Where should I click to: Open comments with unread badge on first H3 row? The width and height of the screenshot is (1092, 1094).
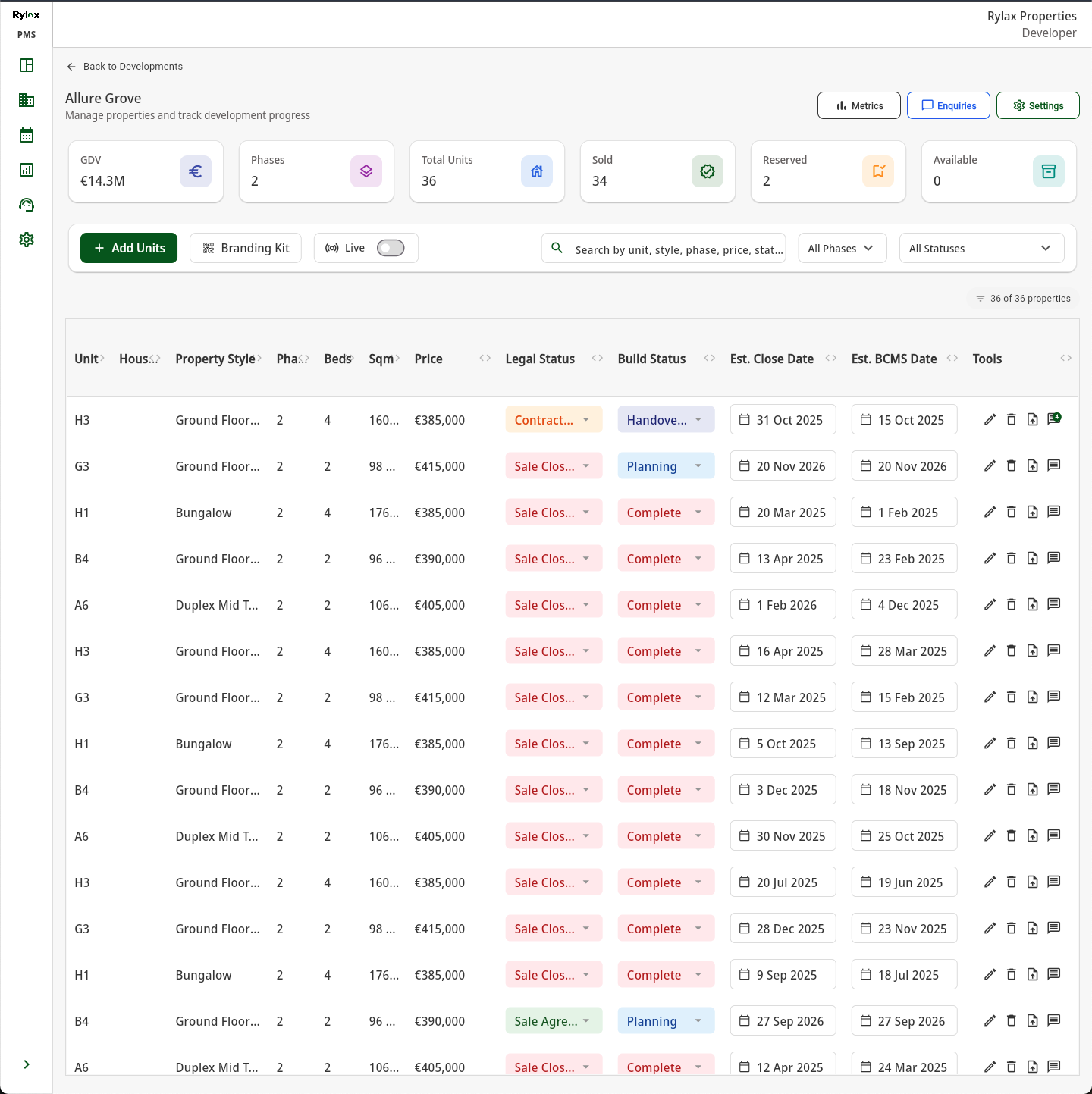coord(1054,419)
